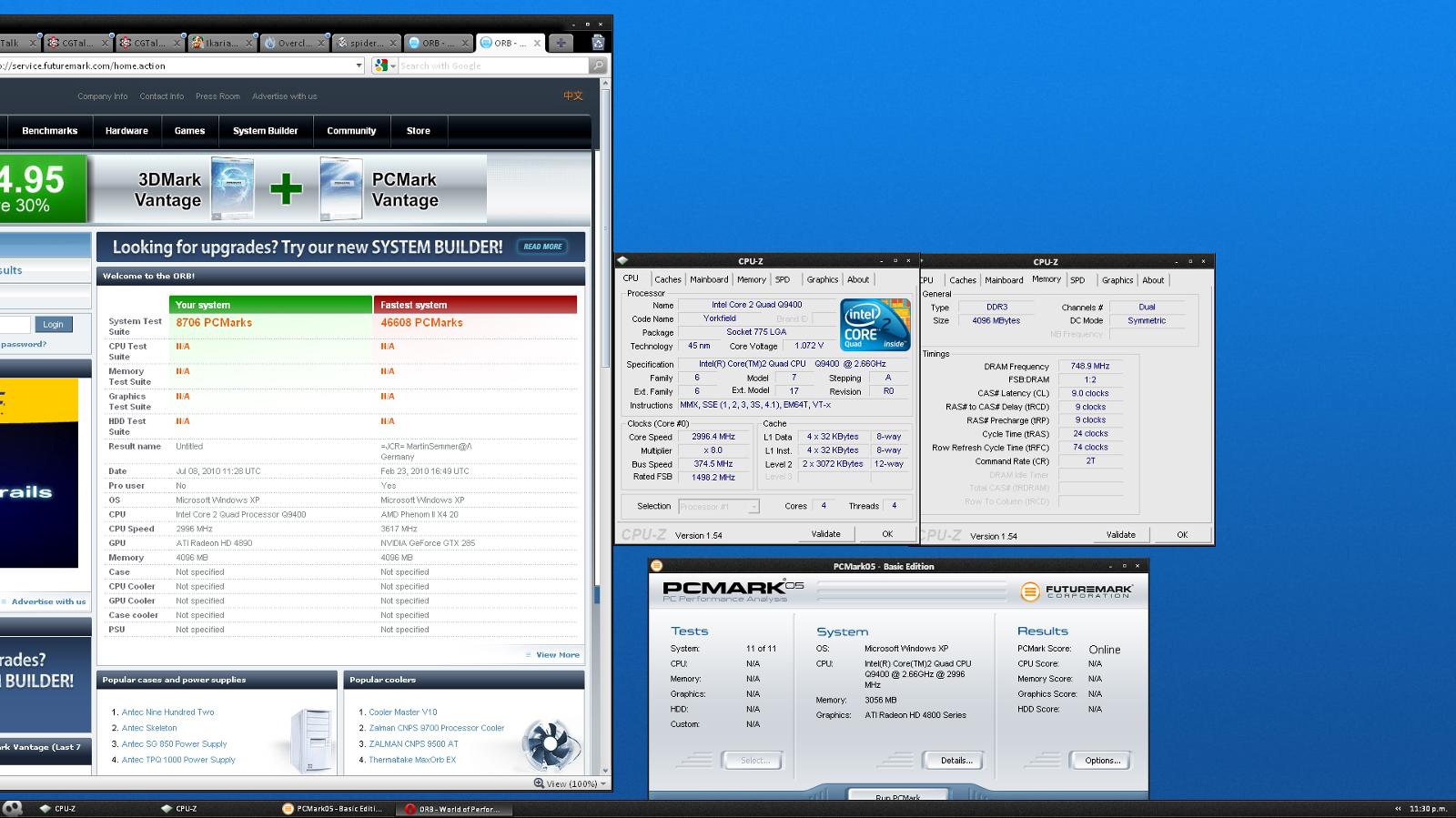
Task: Click Options... button in PCMark05
Action: pos(1102,761)
